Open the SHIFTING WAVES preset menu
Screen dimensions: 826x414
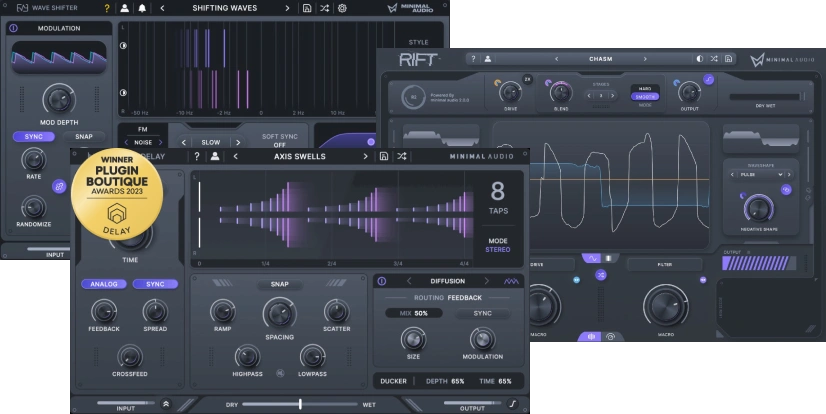pos(224,8)
